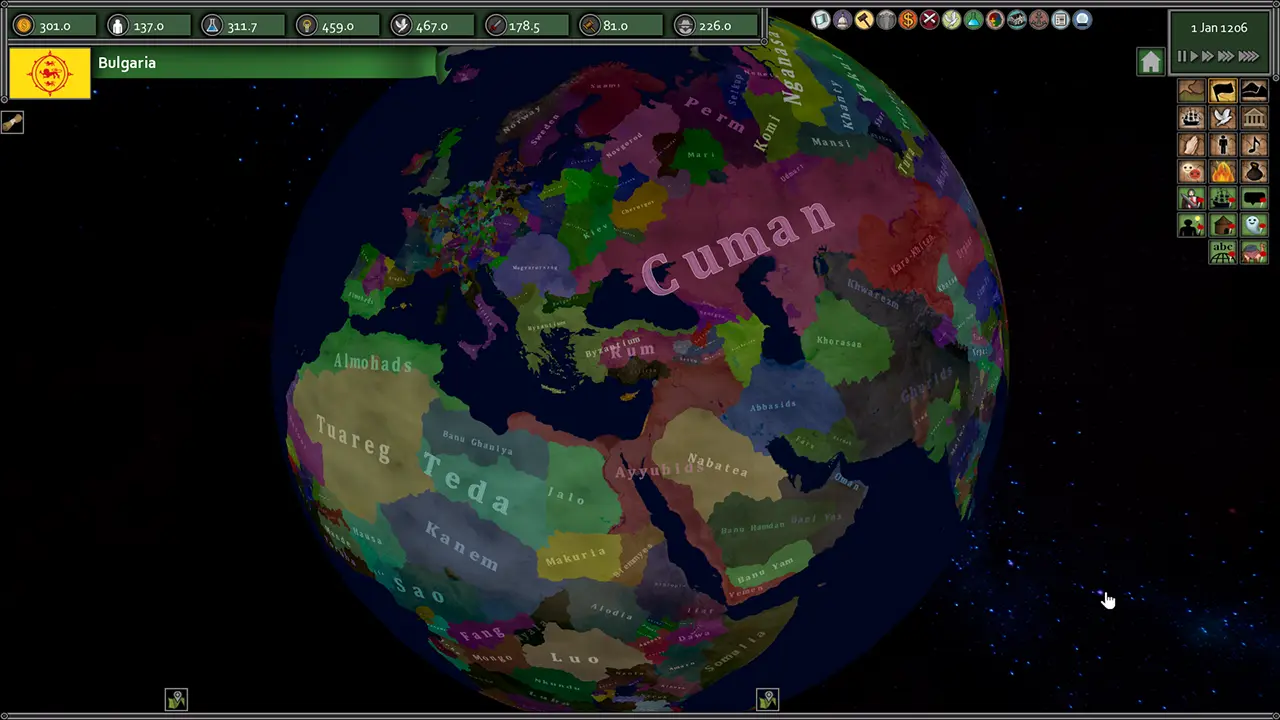1280x720 pixels.
Task: Play at normal speed
Action: tap(1194, 57)
